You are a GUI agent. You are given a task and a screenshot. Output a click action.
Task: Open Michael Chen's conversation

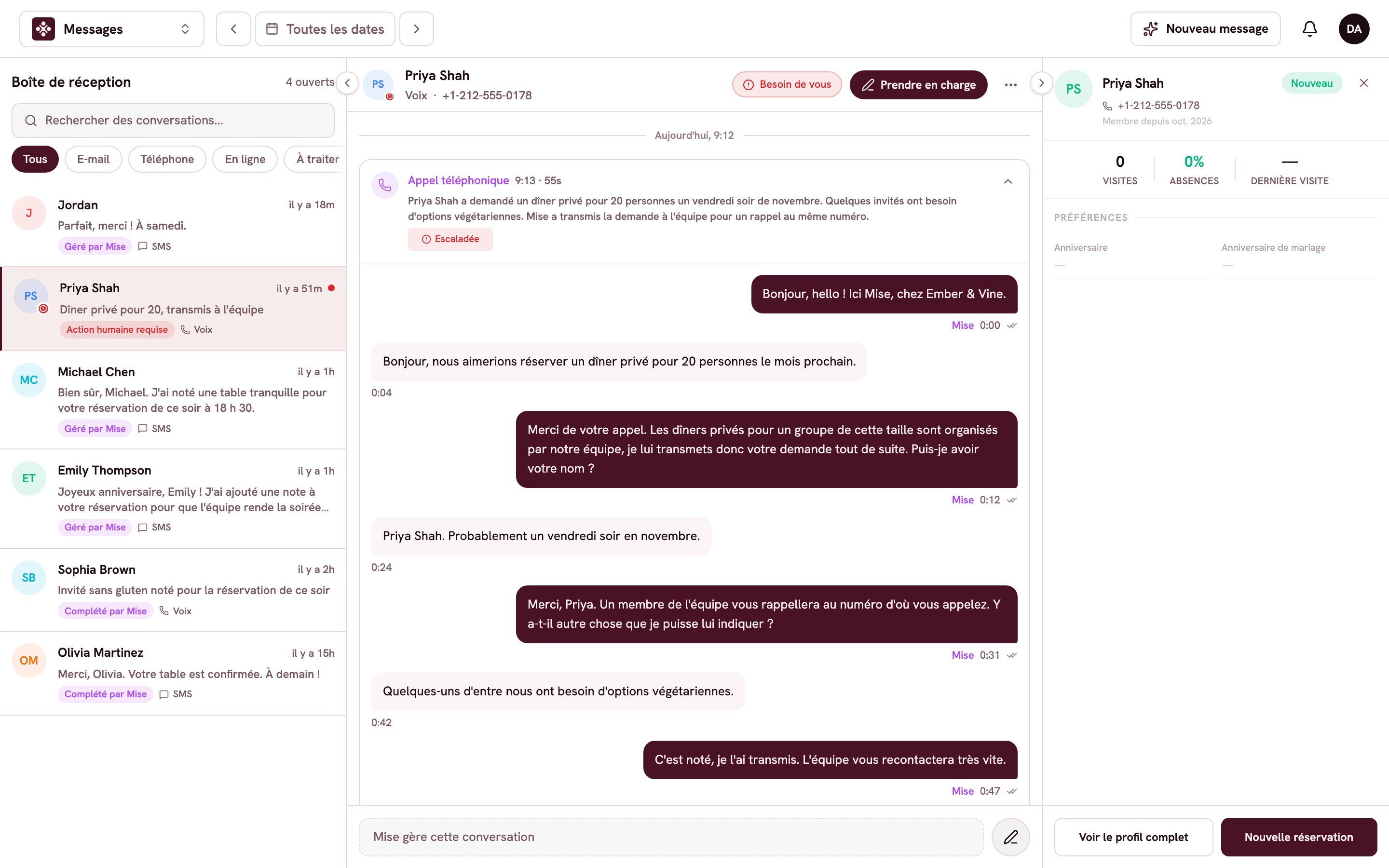pos(173,400)
